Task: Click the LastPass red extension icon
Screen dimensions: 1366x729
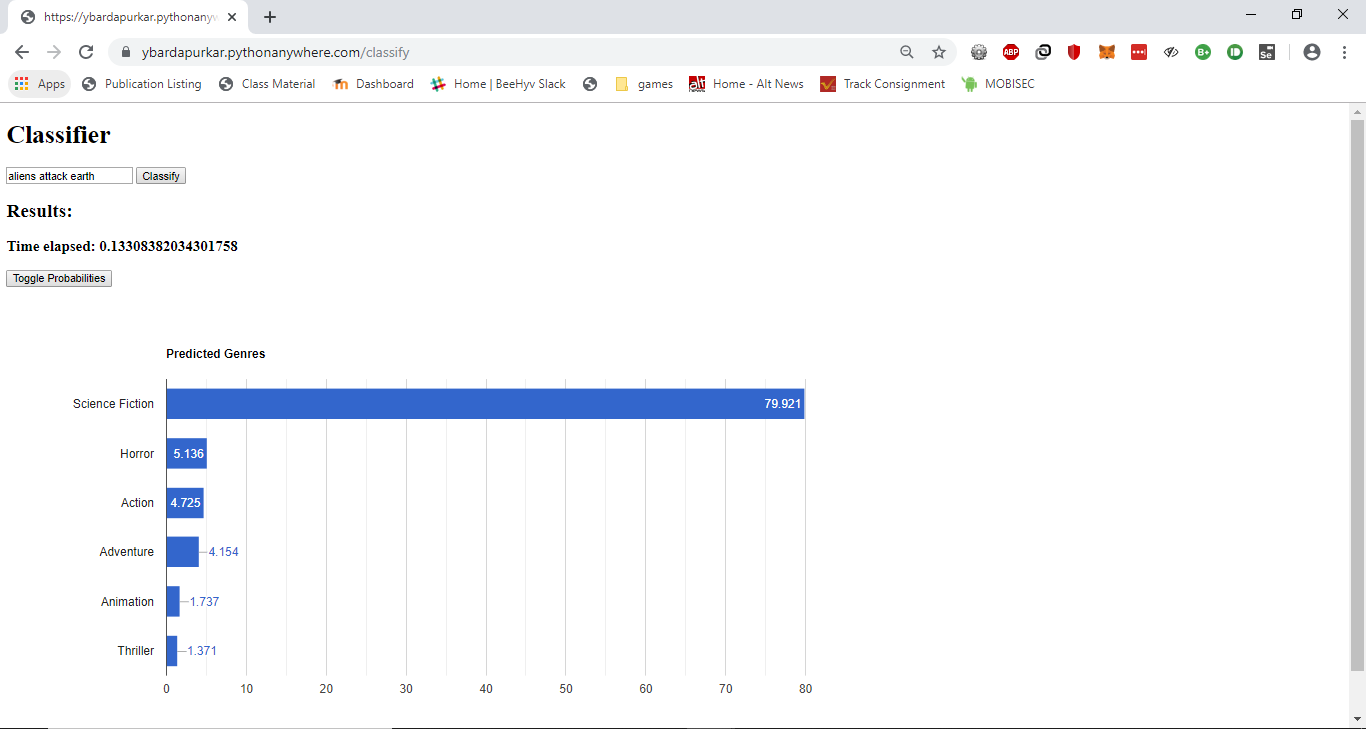Action: pos(1139,52)
